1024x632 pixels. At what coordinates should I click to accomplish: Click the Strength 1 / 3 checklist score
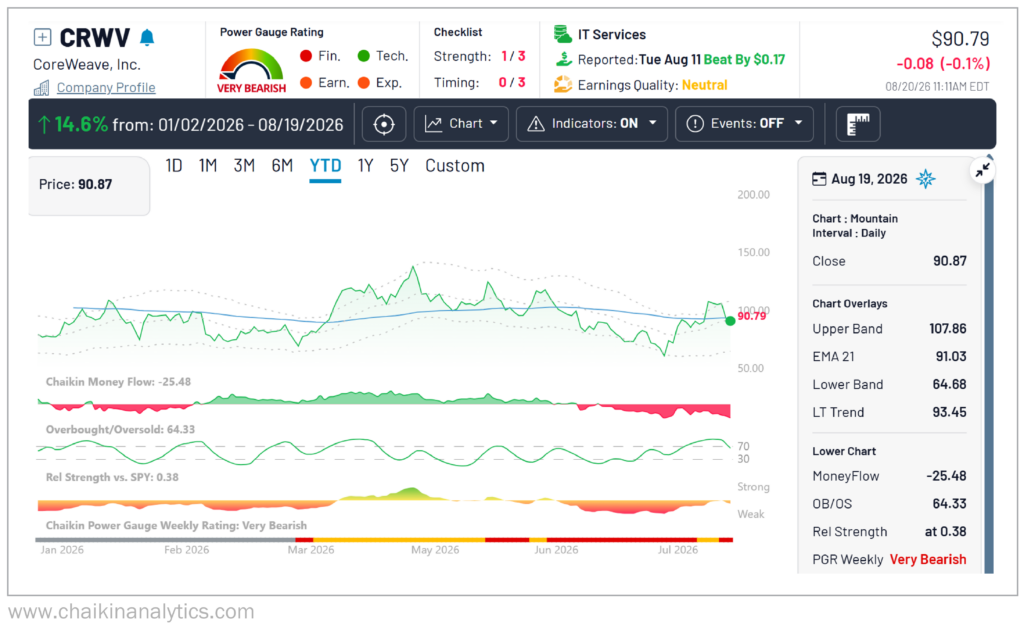coord(513,56)
